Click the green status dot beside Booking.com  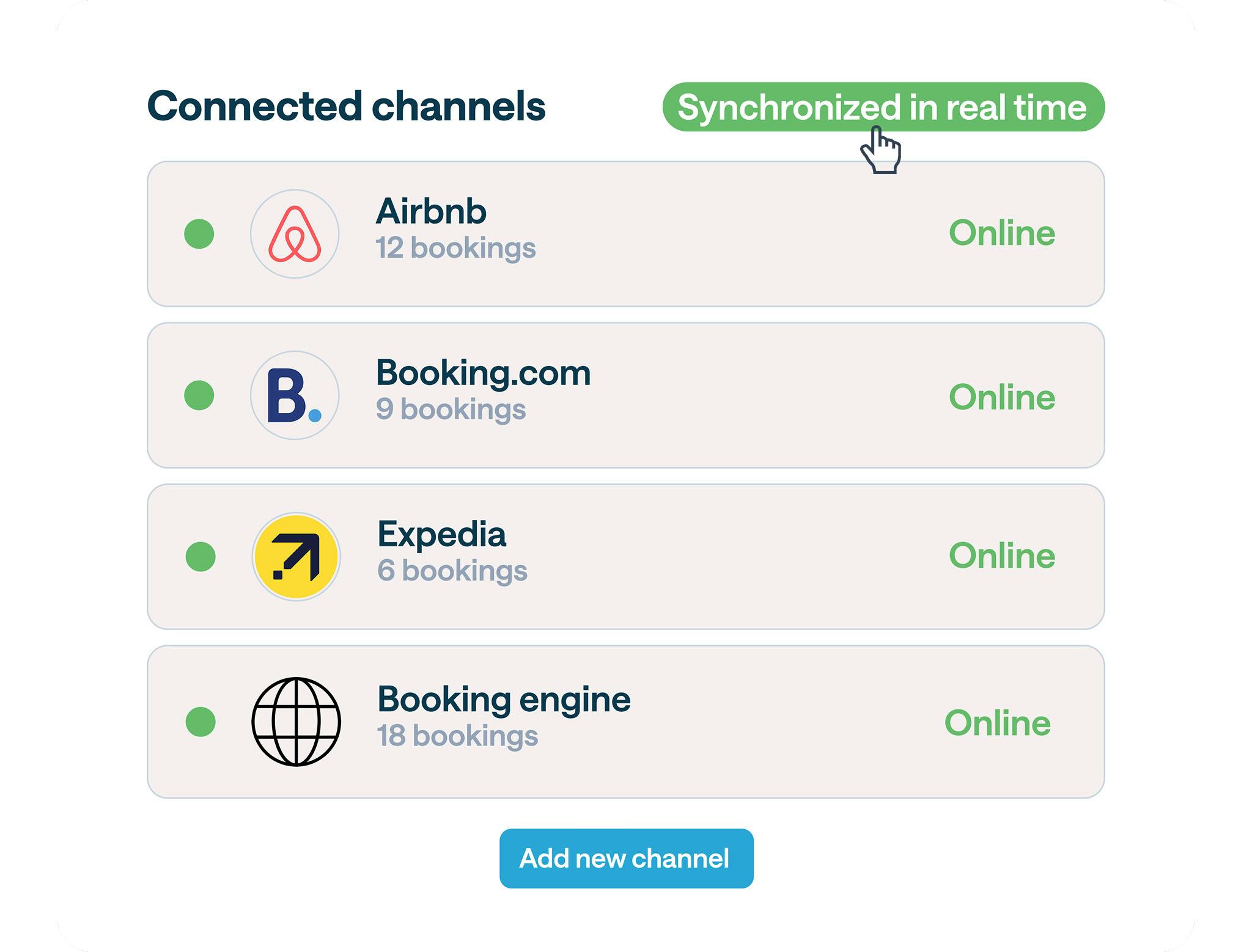pos(199,395)
